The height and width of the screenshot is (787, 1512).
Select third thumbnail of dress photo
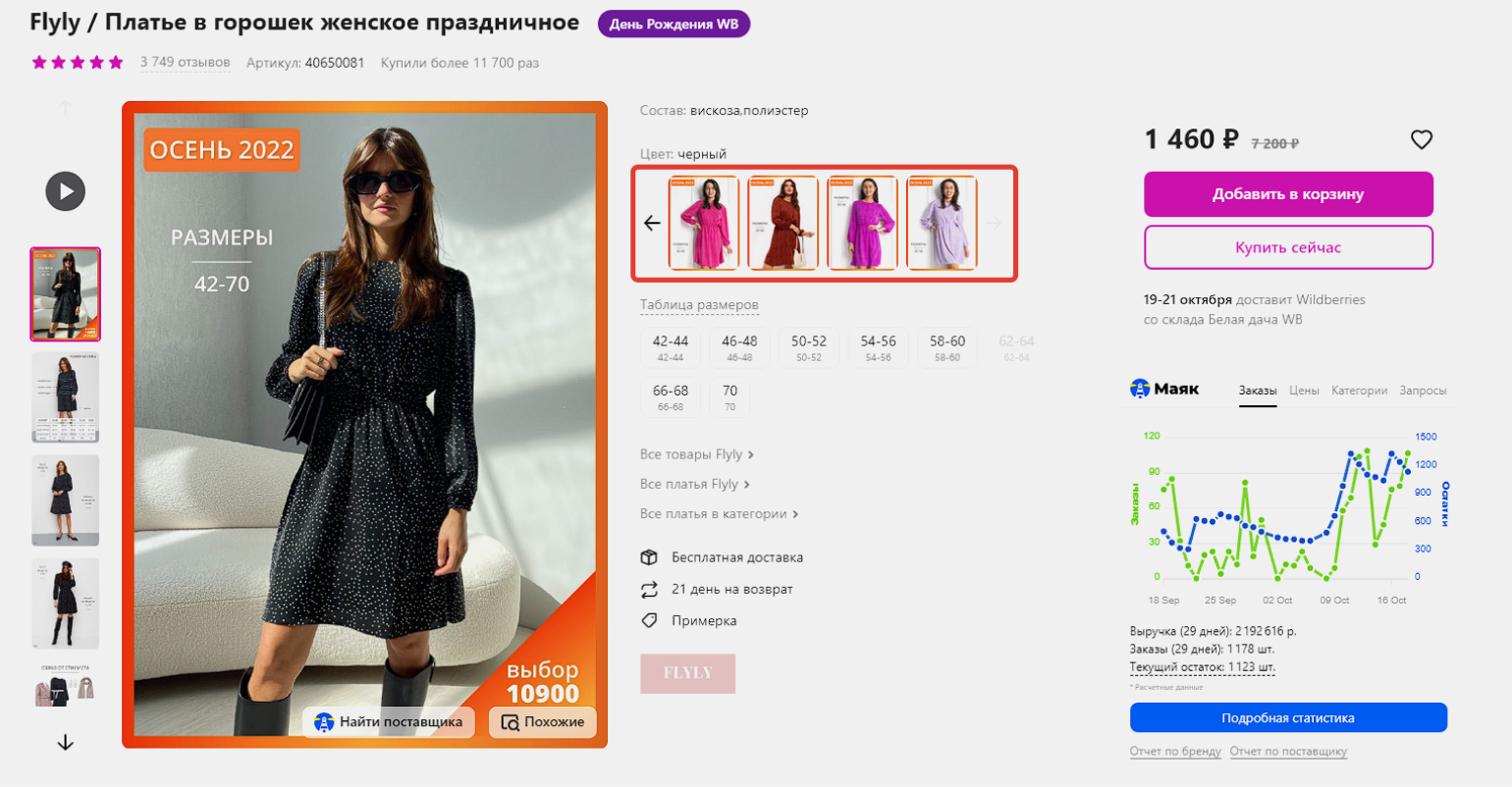point(66,500)
